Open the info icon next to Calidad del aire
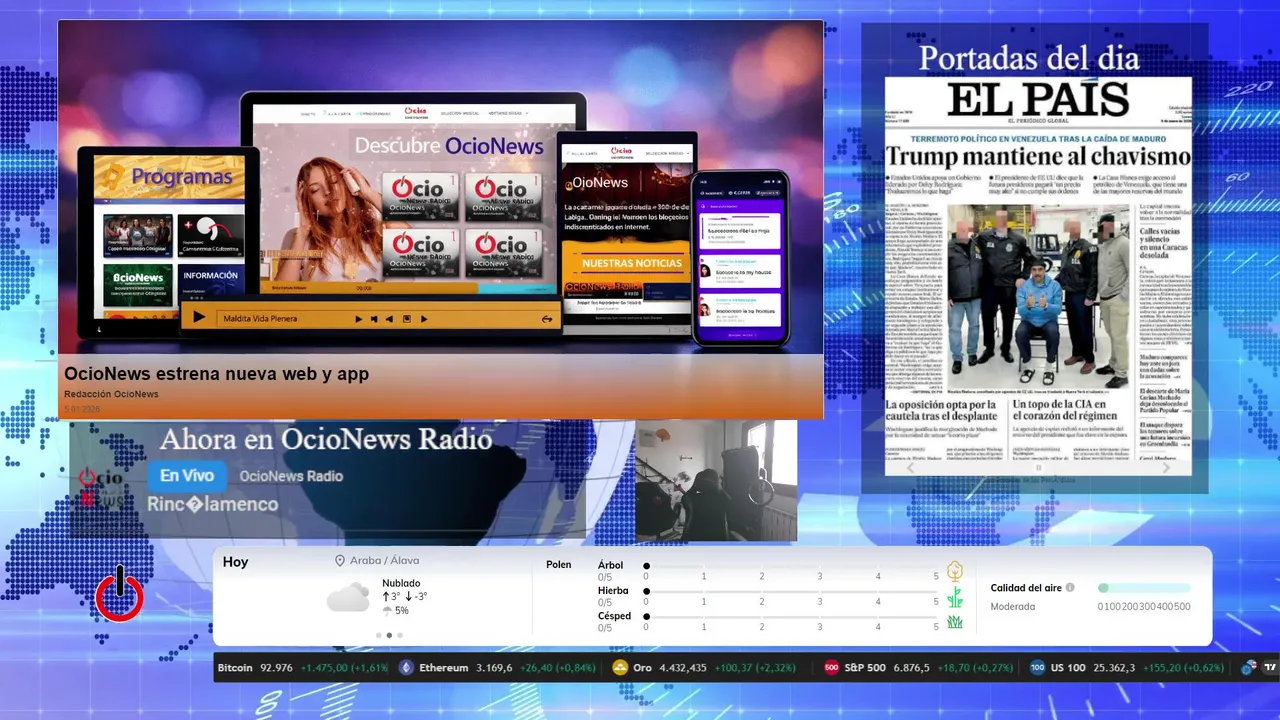 point(1070,588)
